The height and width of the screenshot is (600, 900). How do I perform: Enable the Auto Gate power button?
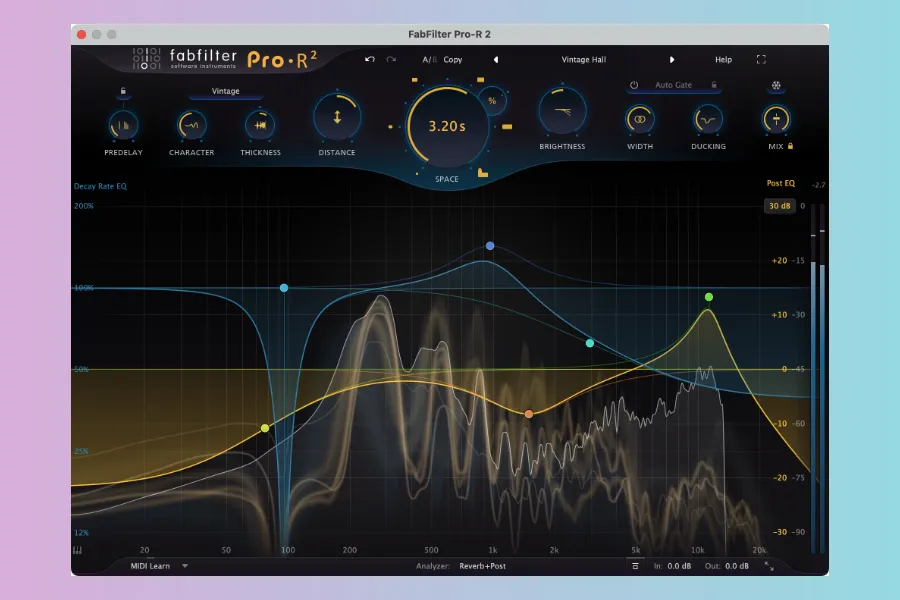[634, 85]
